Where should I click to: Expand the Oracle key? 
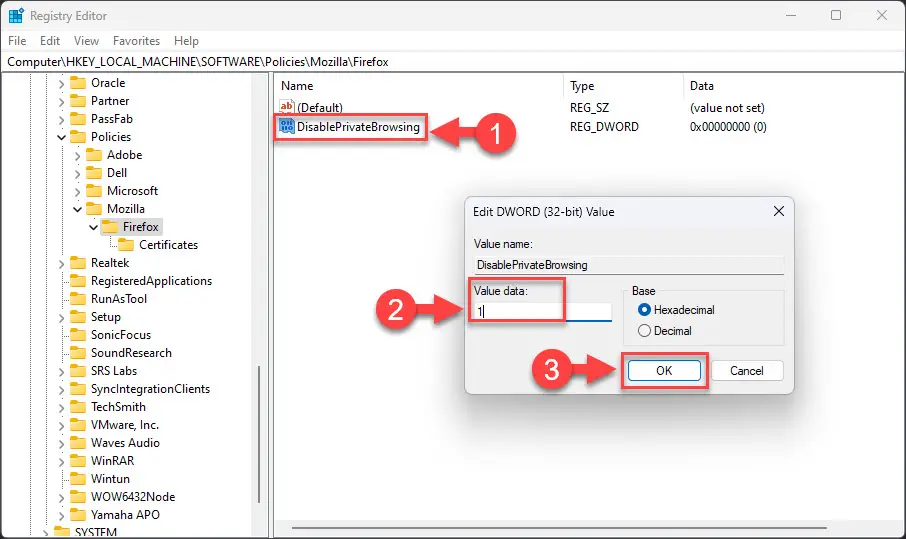tap(61, 84)
